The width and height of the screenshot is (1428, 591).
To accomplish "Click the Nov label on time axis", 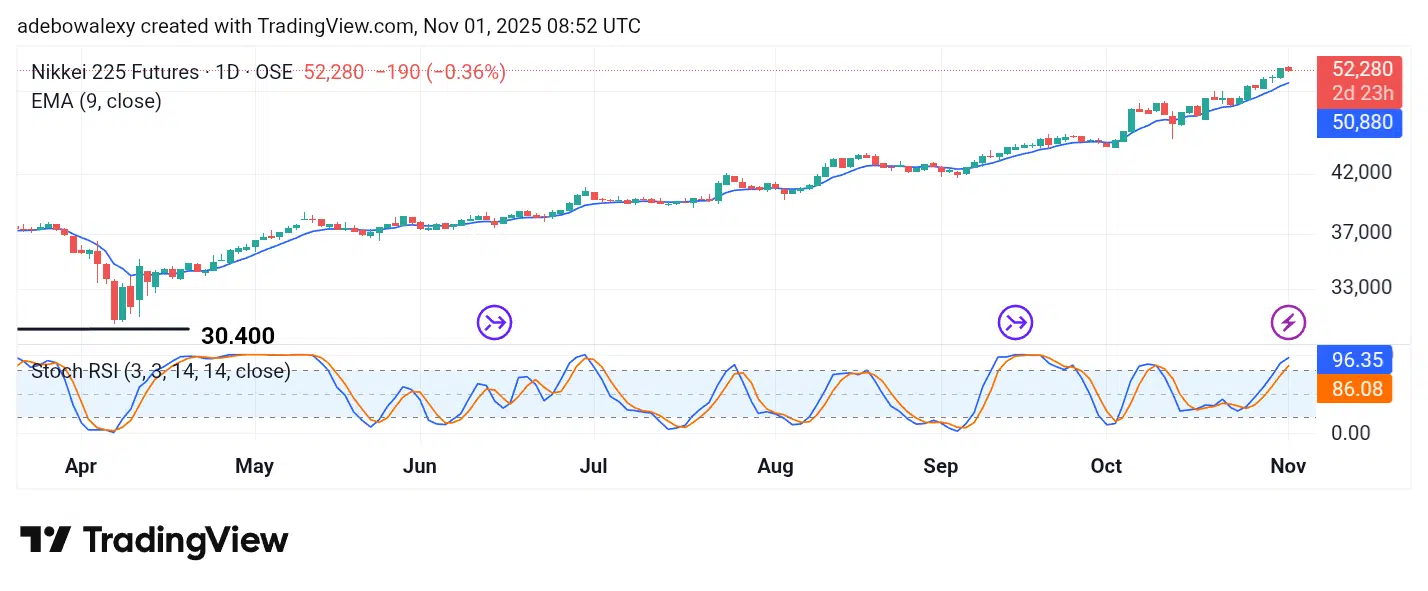I will click(1289, 466).
